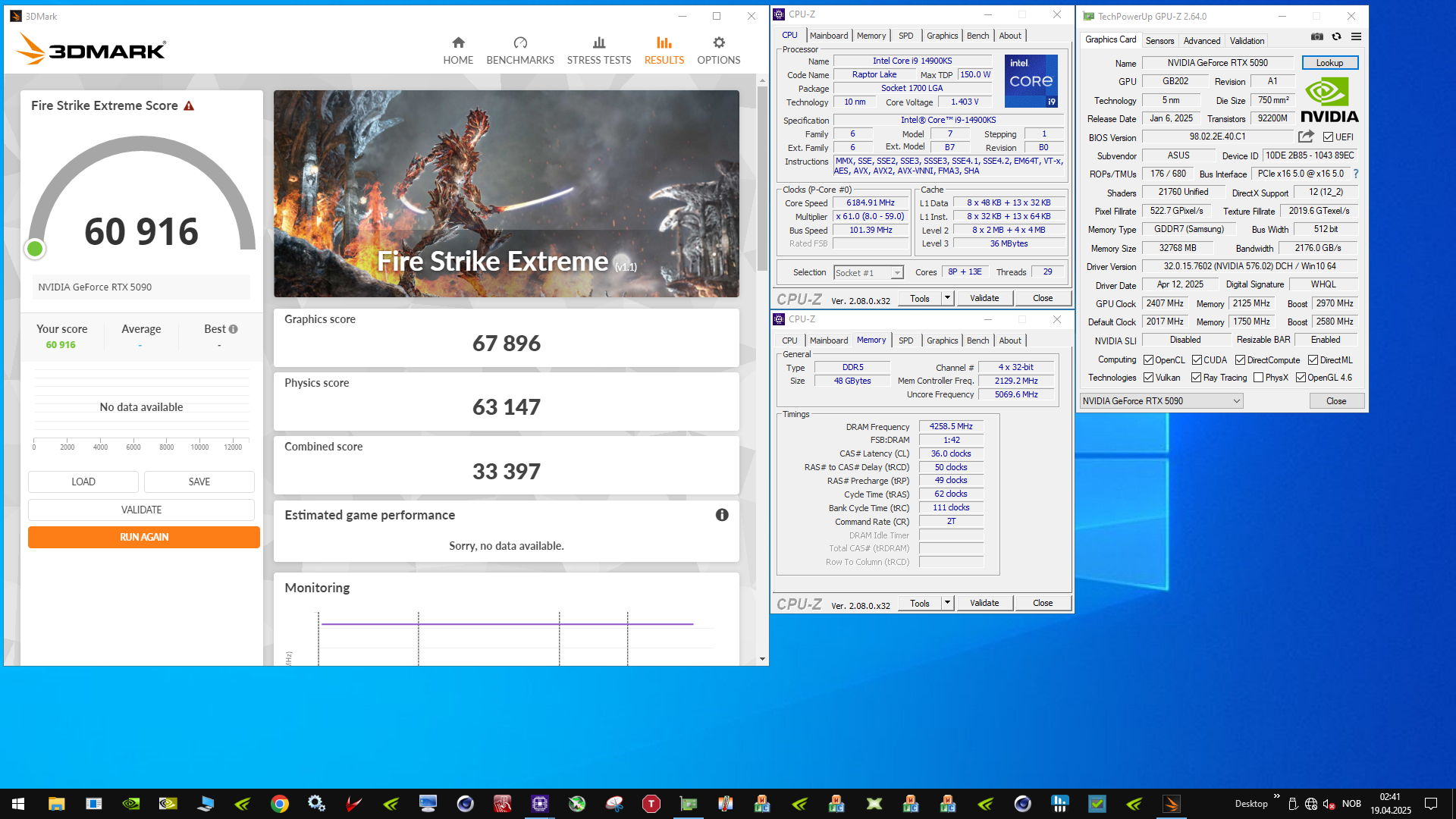Click the blue bar-chart icon on the taskbar
Viewport: 1456px width, 819px height.
pos(1060,804)
